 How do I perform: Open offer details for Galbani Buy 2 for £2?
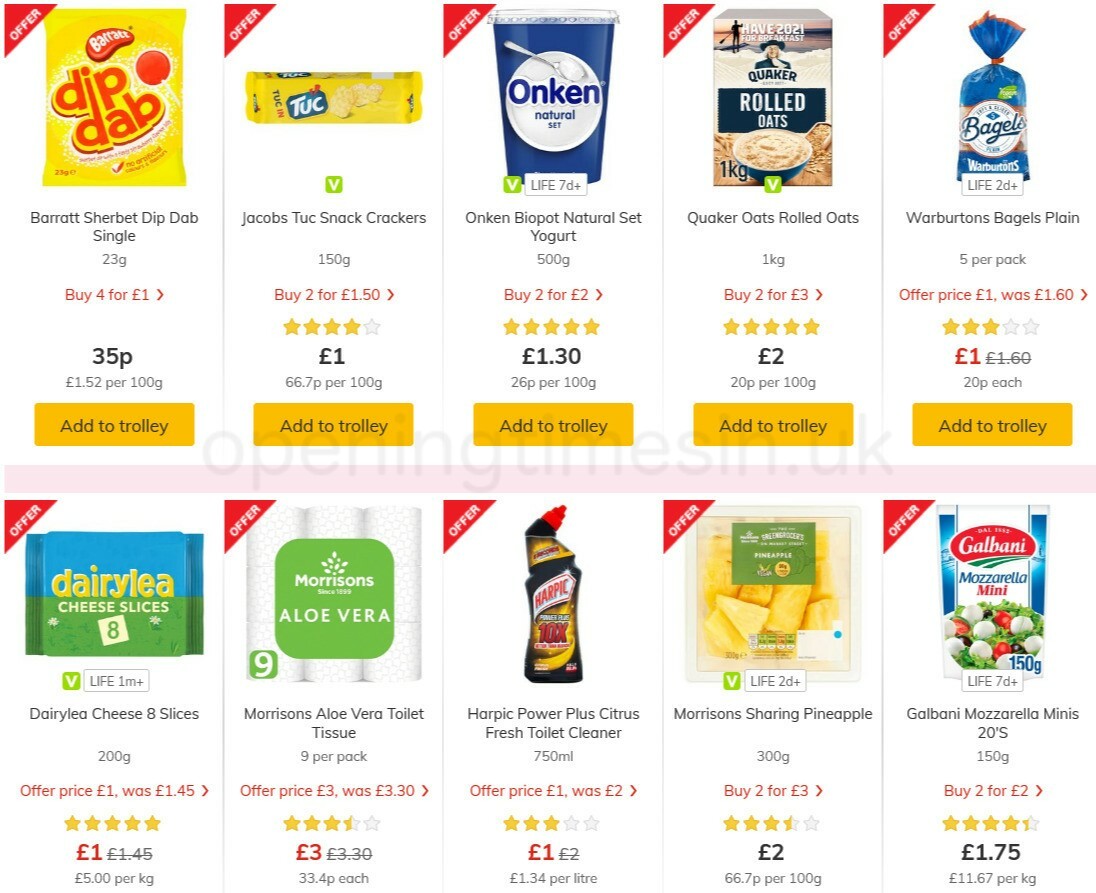[x=992, y=790]
